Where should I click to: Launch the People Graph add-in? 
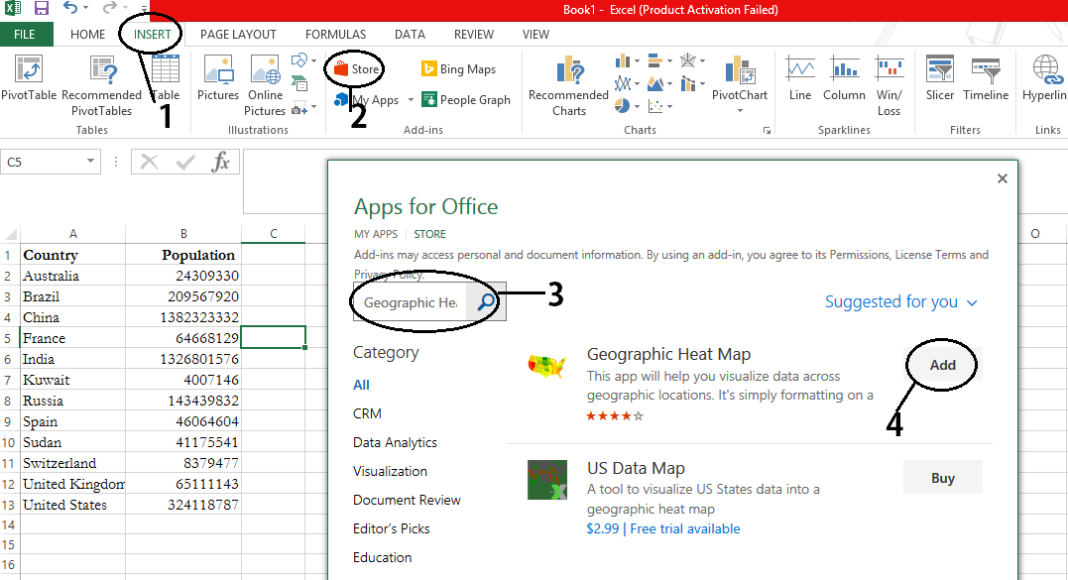click(x=466, y=100)
